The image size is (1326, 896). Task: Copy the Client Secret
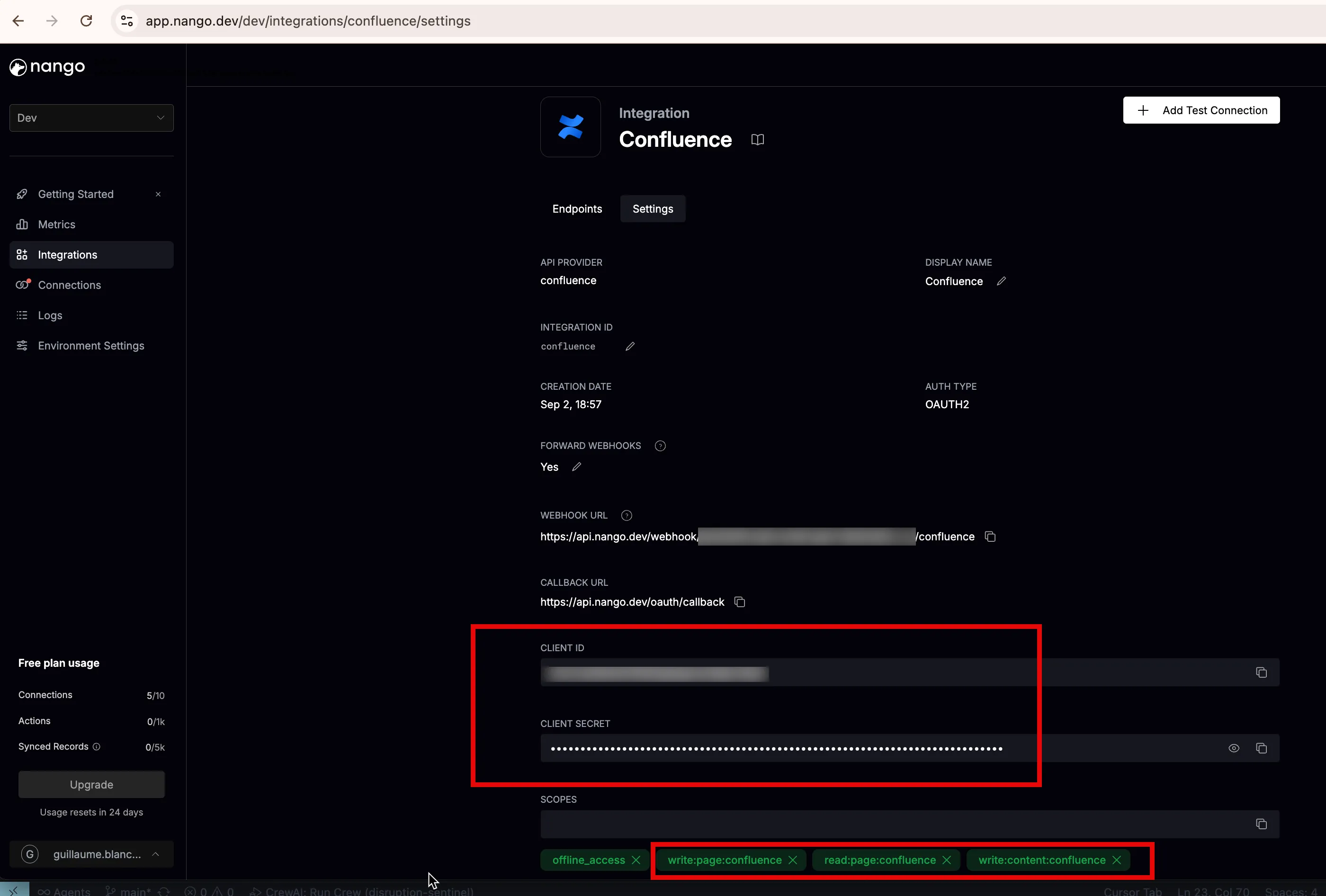pyautogui.click(x=1261, y=748)
